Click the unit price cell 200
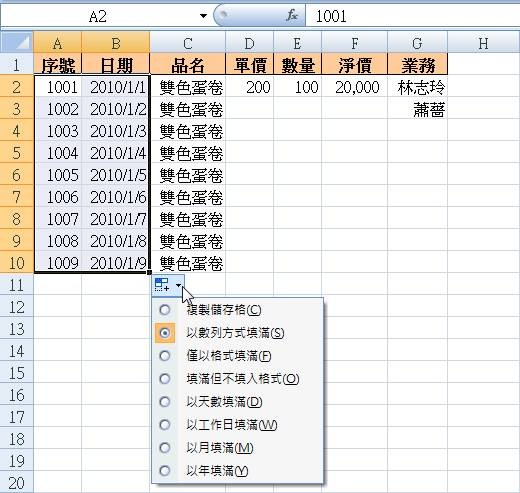The height and width of the screenshot is (493, 520). click(249, 86)
